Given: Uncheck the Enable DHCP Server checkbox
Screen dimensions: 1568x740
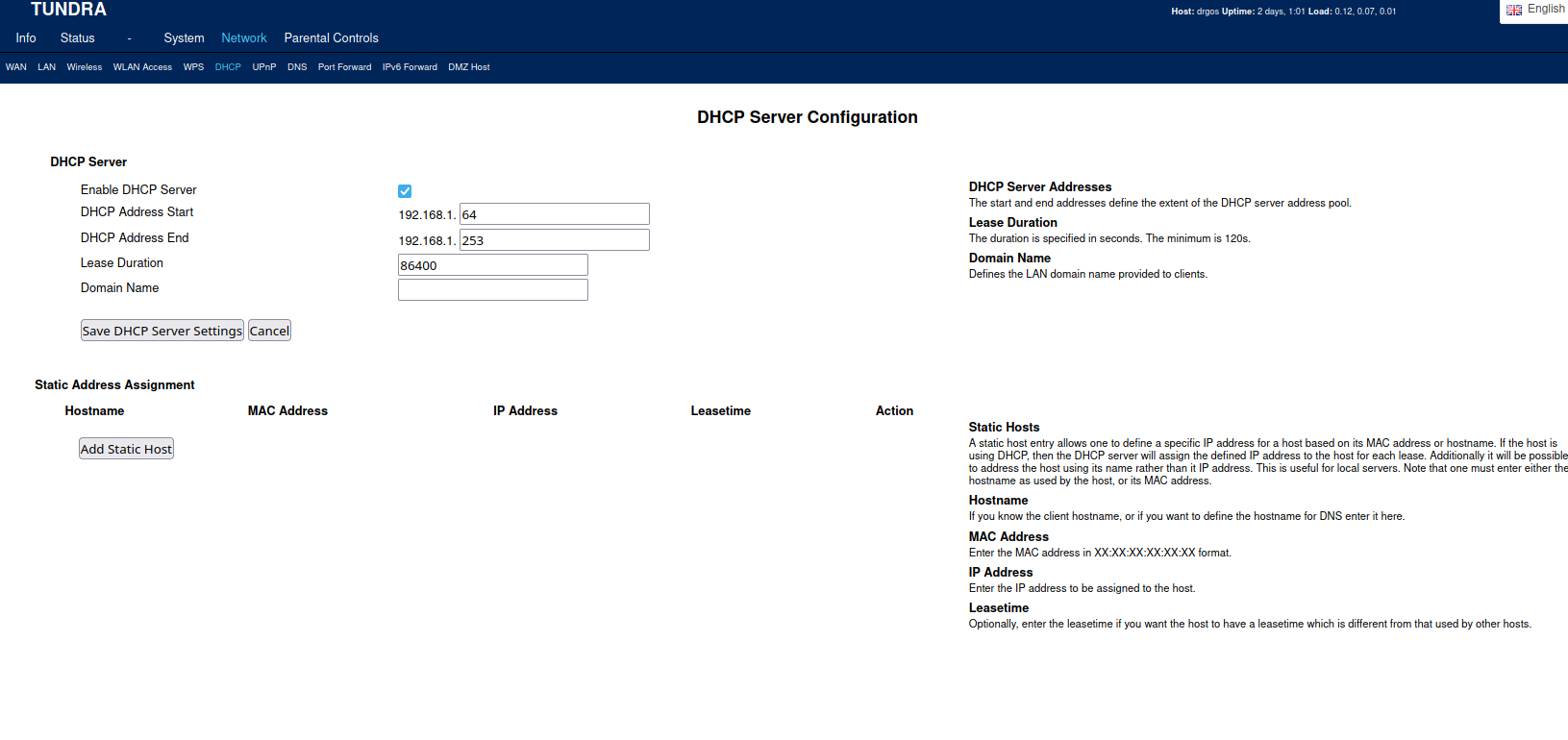Looking at the screenshot, I should [405, 191].
